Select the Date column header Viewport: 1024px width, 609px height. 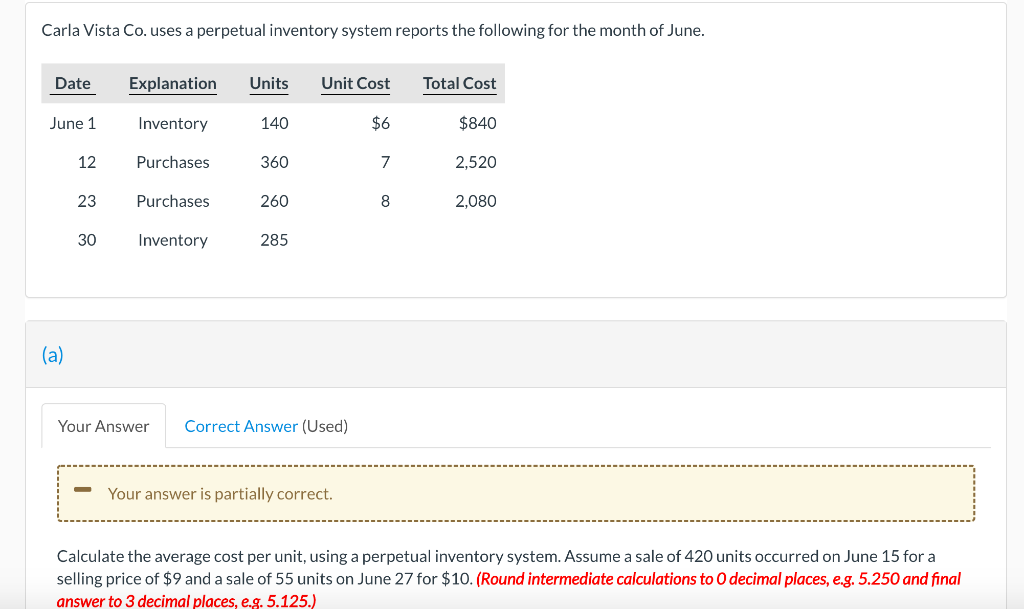coord(72,84)
